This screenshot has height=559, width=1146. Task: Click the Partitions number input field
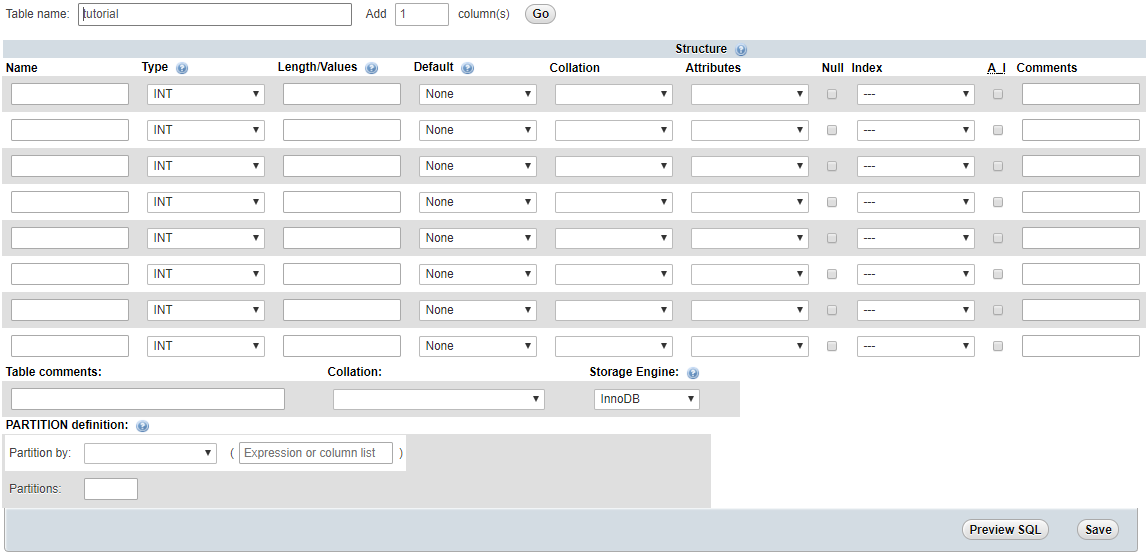coord(111,489)
